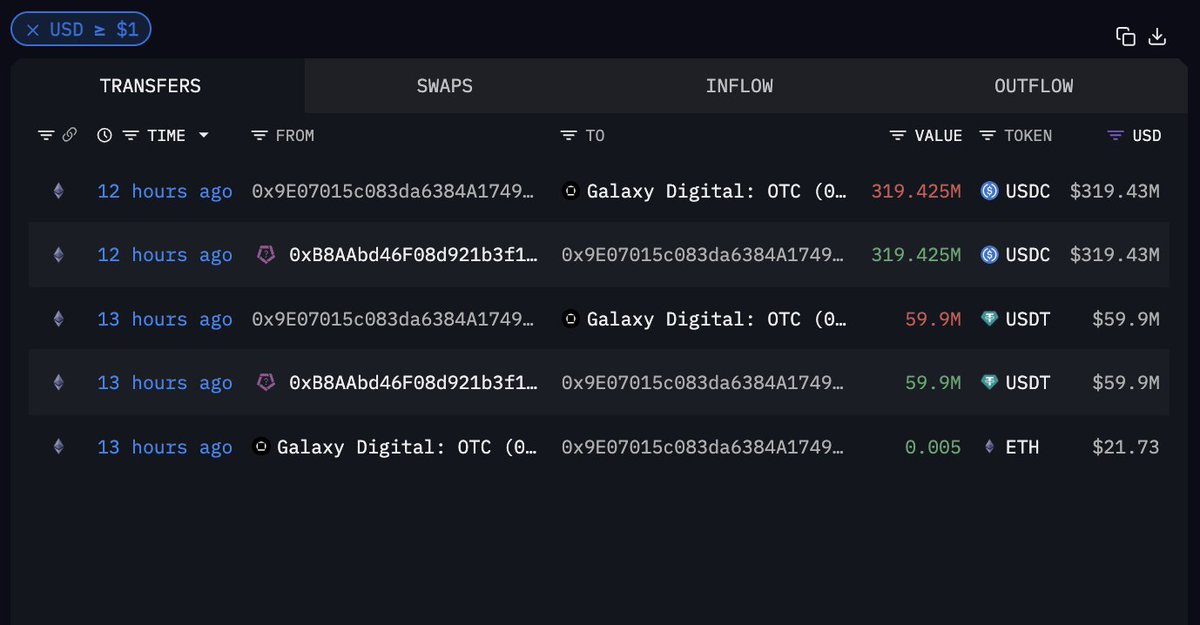Open TO address 0x9E07015c in ETH row
The image size is (1200, 625).
(x=704, y=447)
